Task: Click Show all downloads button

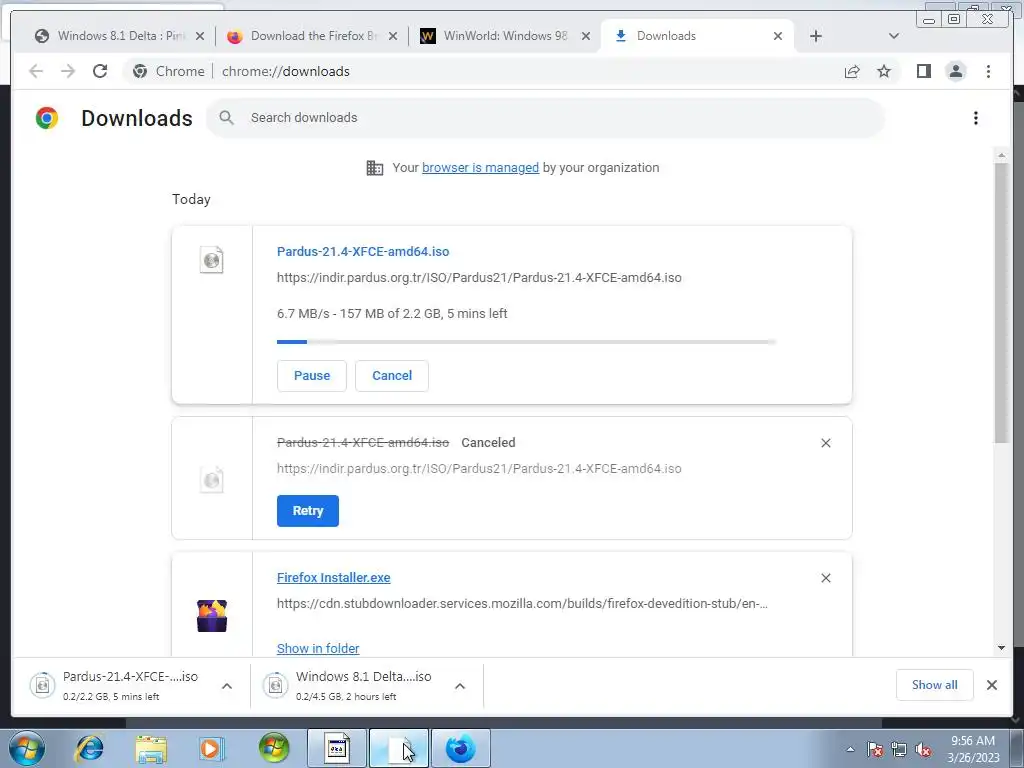Action: pyautogui.click(x=935, y=685)
